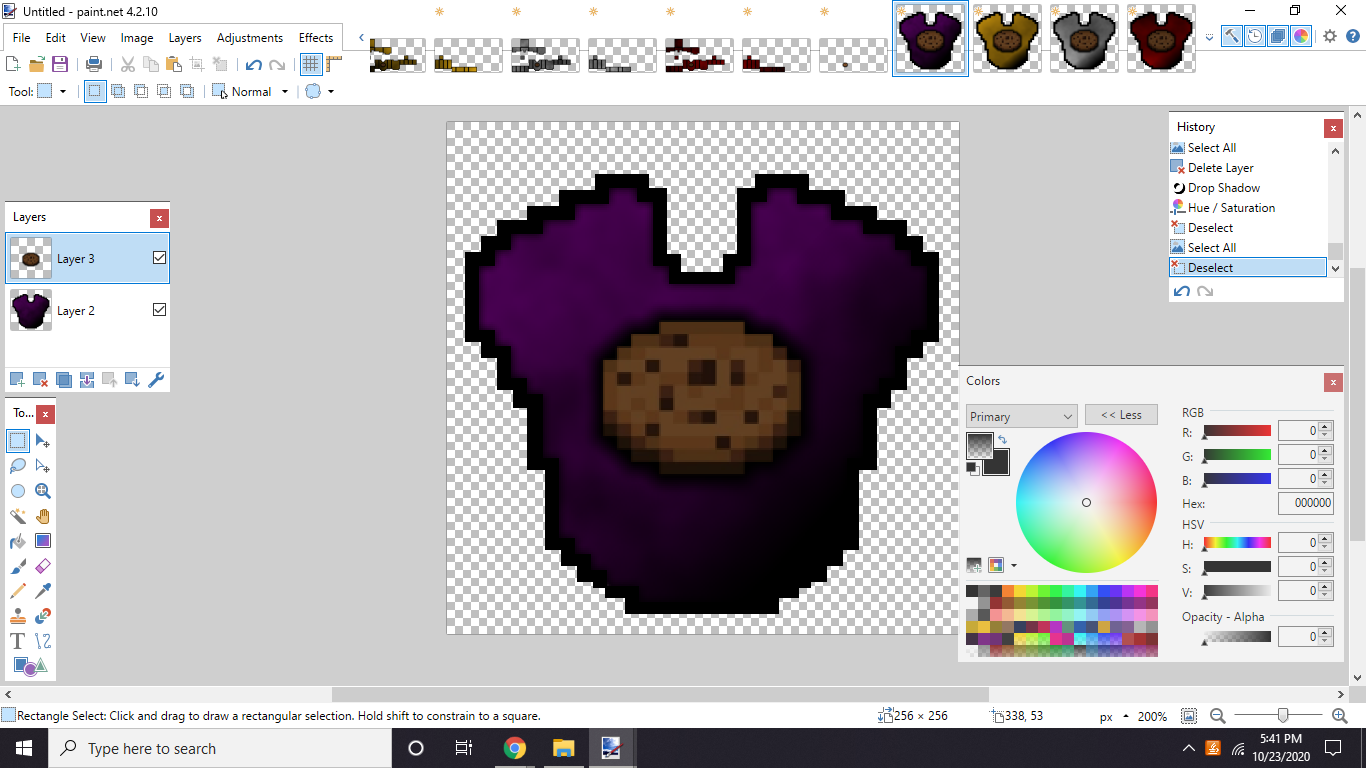Open the Settings gear icon
Viewport: 1366px width, 768px height.
pyautogui.click(x=1329, y=36)
